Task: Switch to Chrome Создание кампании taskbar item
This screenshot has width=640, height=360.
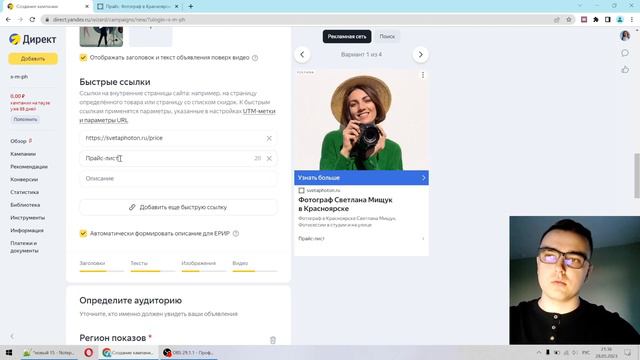Action: click(128, 353)
